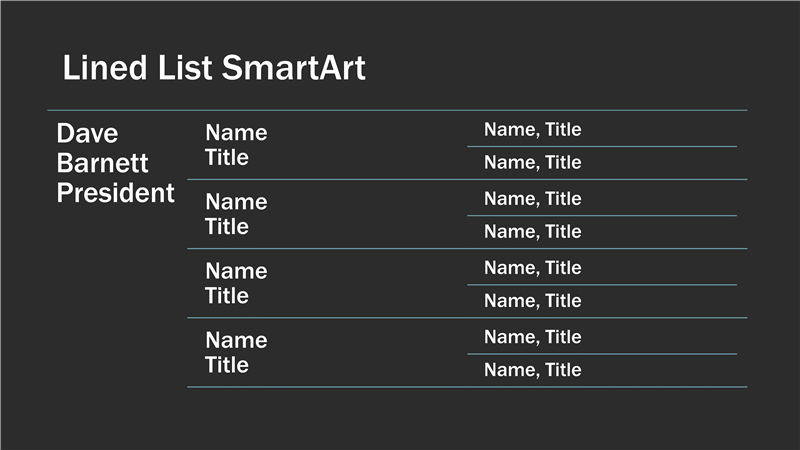Click the long line under the heading
The image size is (800, 450).
[397, 110]
